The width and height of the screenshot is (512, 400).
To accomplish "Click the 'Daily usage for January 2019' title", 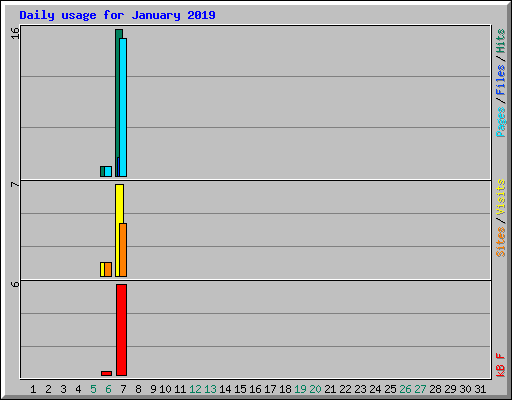I will coord(117,15).
